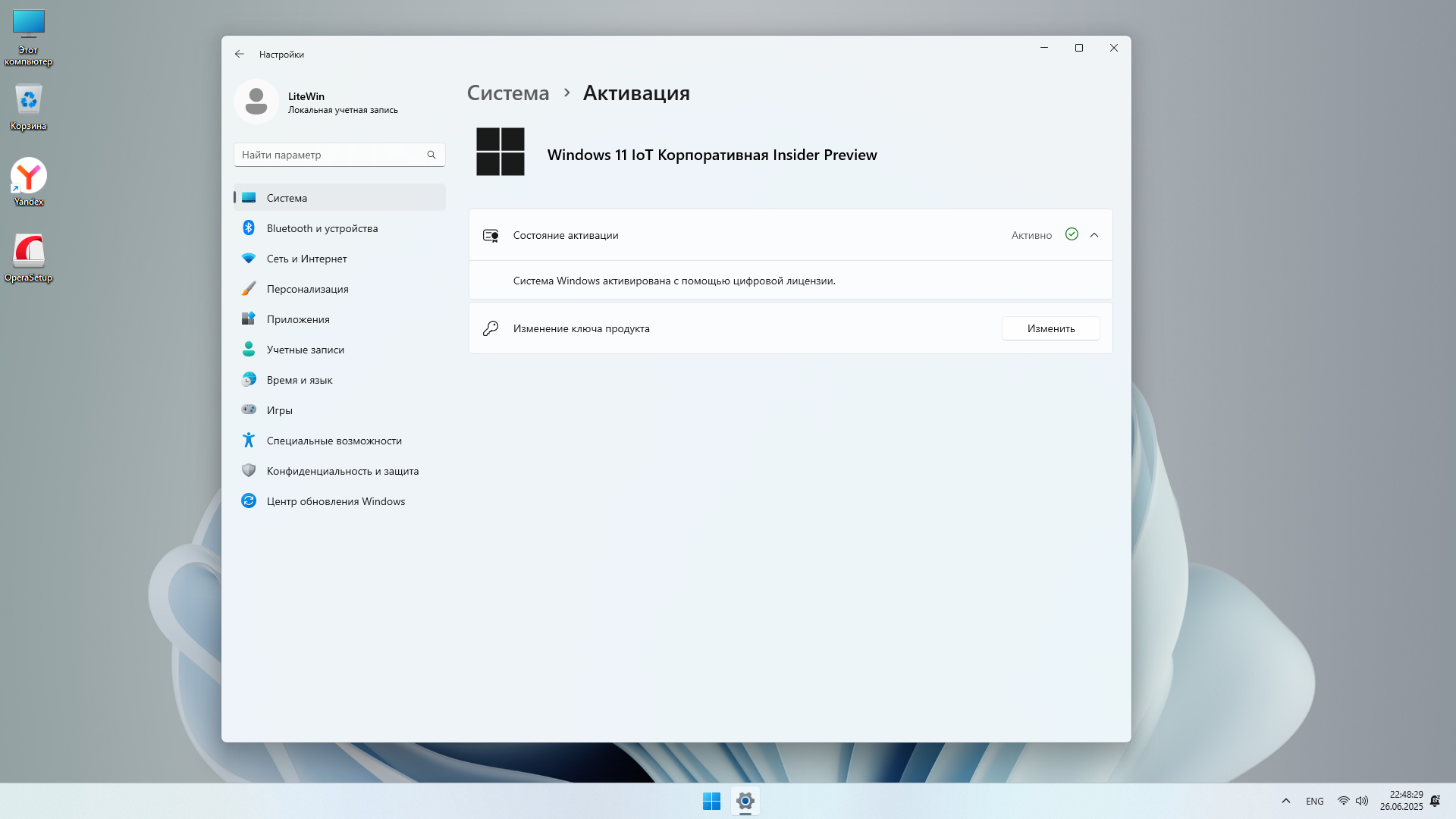Click the Персонализация brush icon
This screenshot has height=819, width=1456.
click(x=249, y=289)
